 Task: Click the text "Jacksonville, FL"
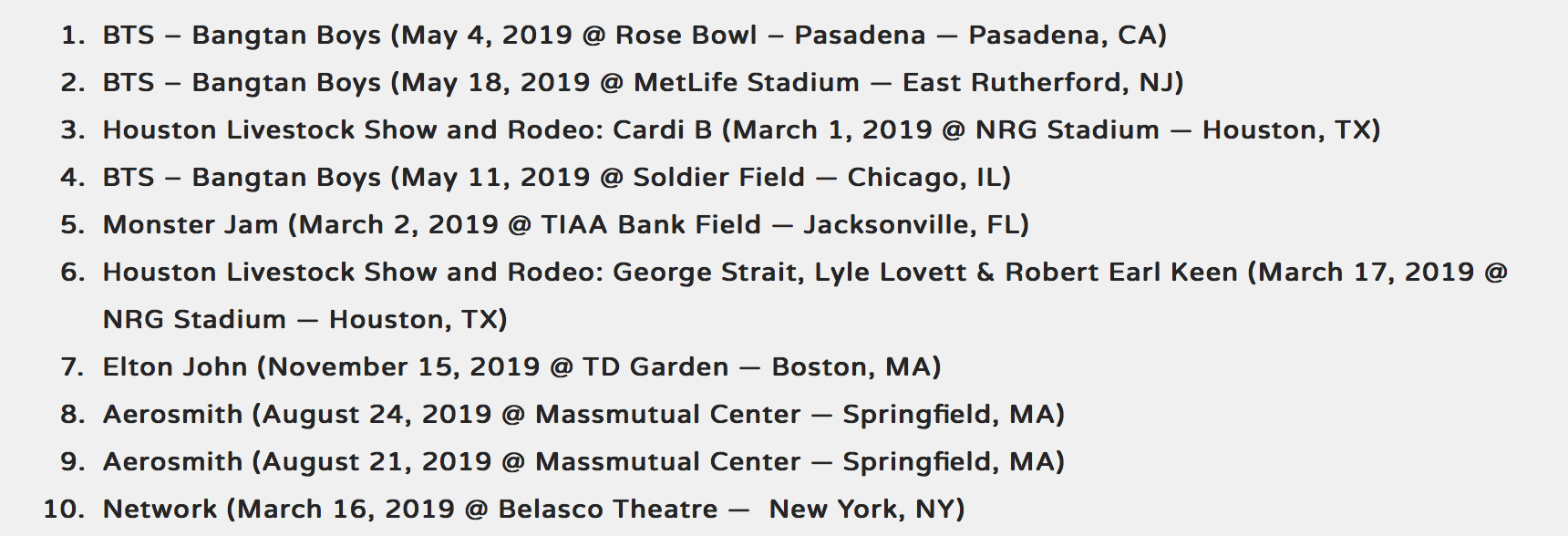coord(913,225)
